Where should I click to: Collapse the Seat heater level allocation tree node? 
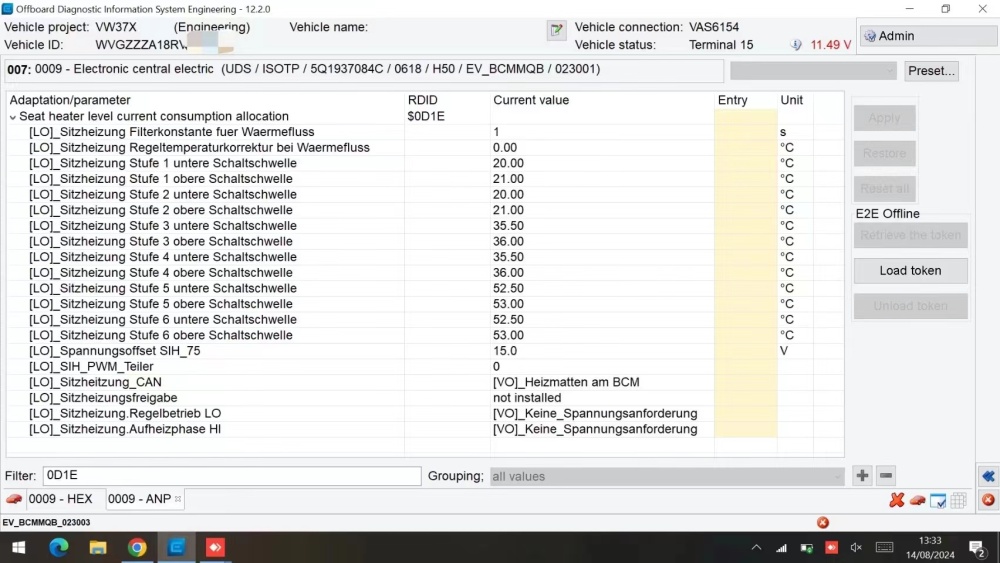pyautogui.click(x=13, y=117)
